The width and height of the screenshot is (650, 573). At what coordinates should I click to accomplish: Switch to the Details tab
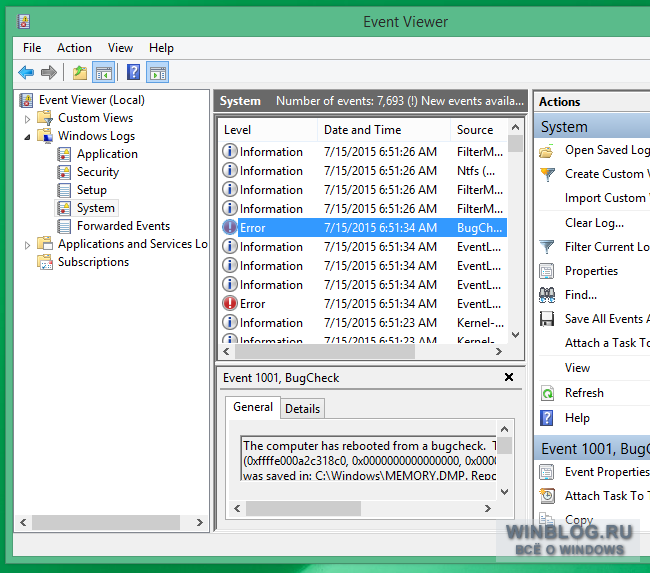(303, 409)
